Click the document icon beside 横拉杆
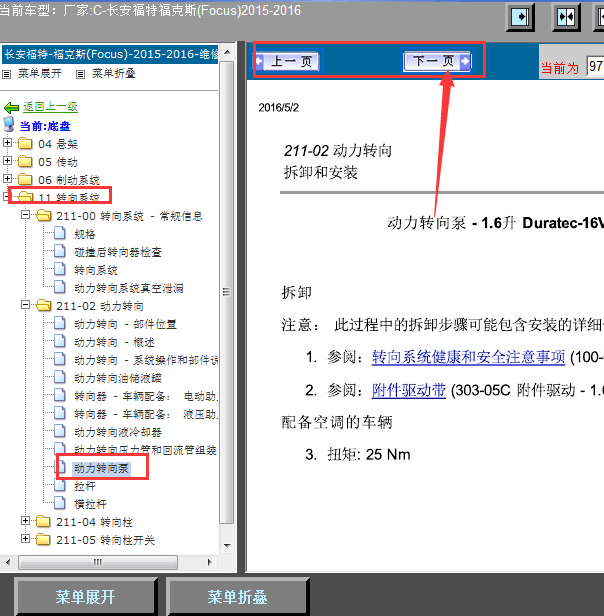Viewport: 604px width, 616px height. (61, 504)
